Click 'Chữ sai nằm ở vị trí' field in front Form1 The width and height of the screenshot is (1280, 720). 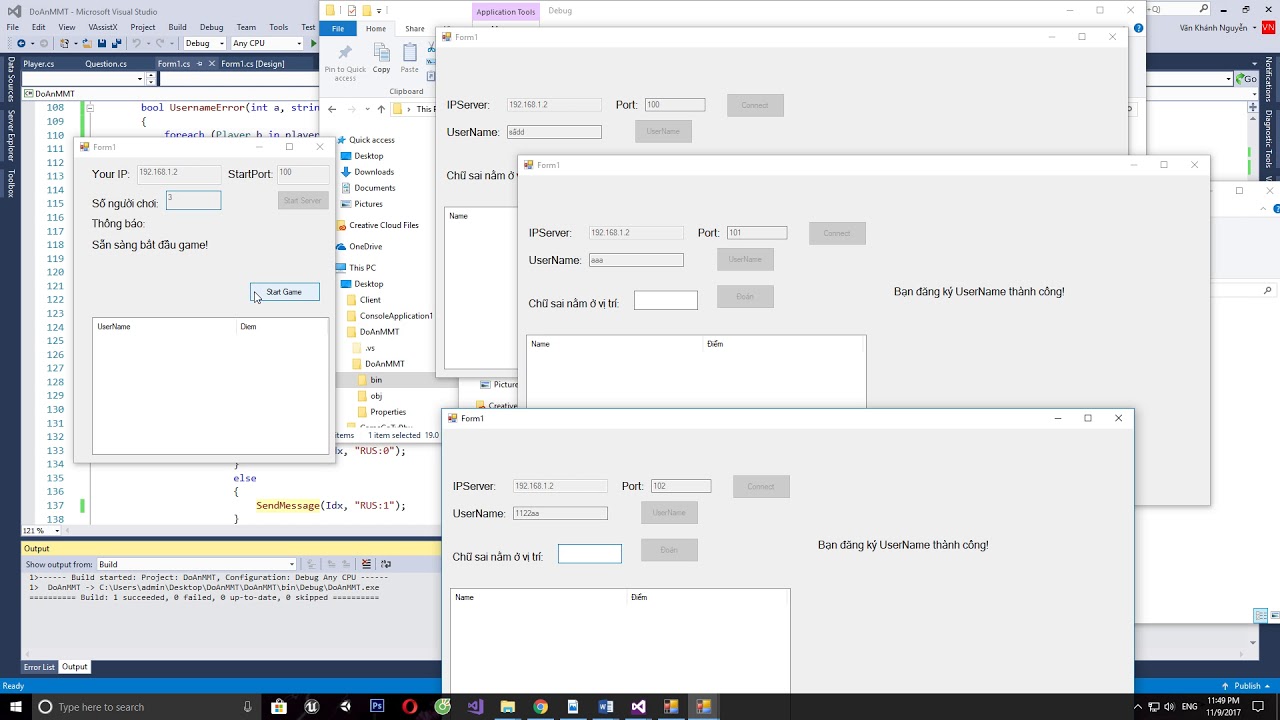590,553
